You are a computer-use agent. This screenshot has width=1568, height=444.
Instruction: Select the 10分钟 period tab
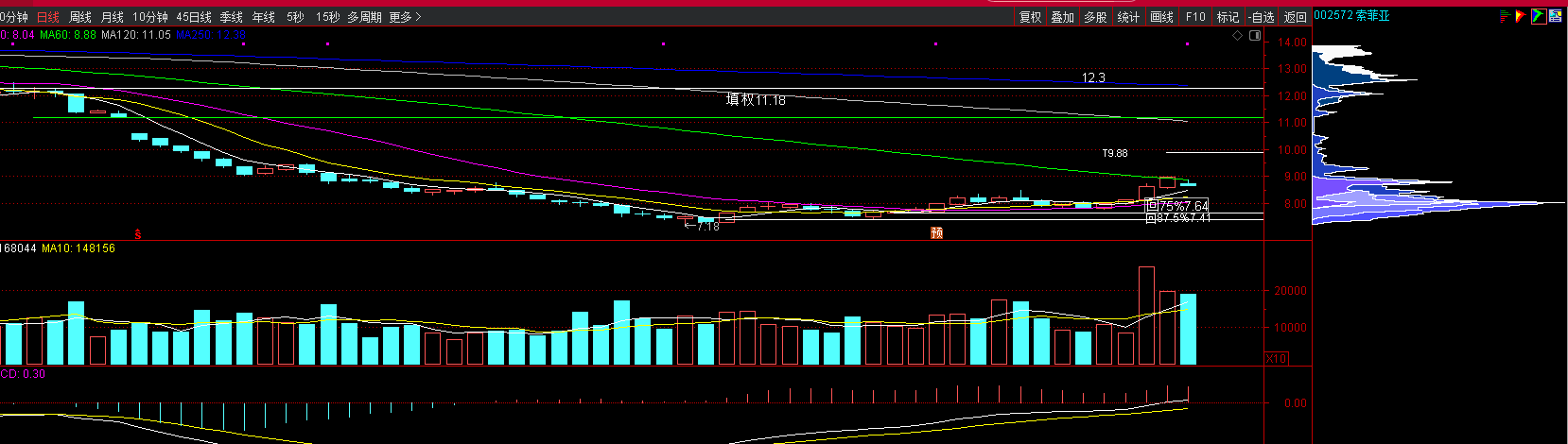(149, 17)
